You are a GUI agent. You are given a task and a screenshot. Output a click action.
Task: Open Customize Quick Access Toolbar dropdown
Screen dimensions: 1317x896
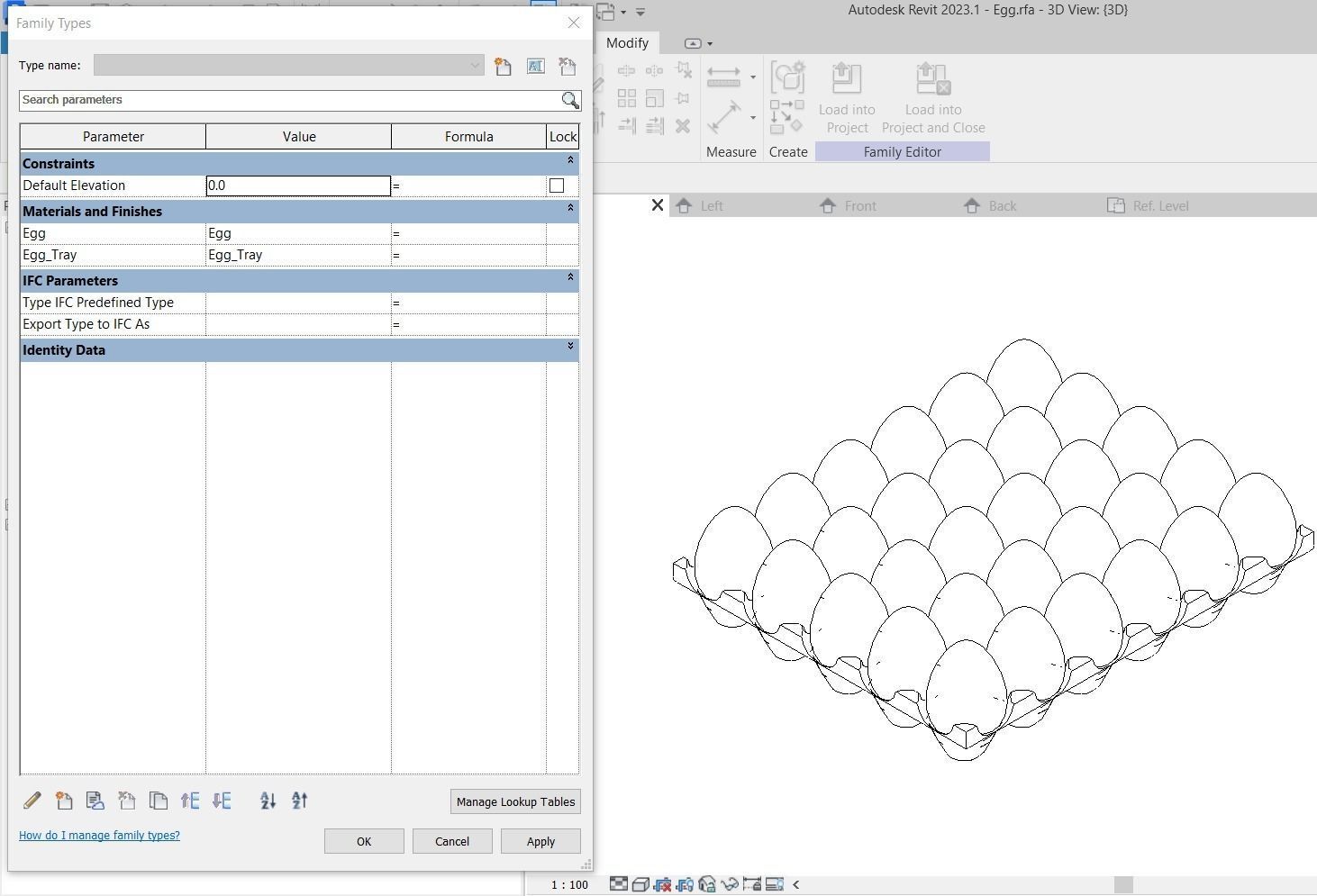click(640, 12)
